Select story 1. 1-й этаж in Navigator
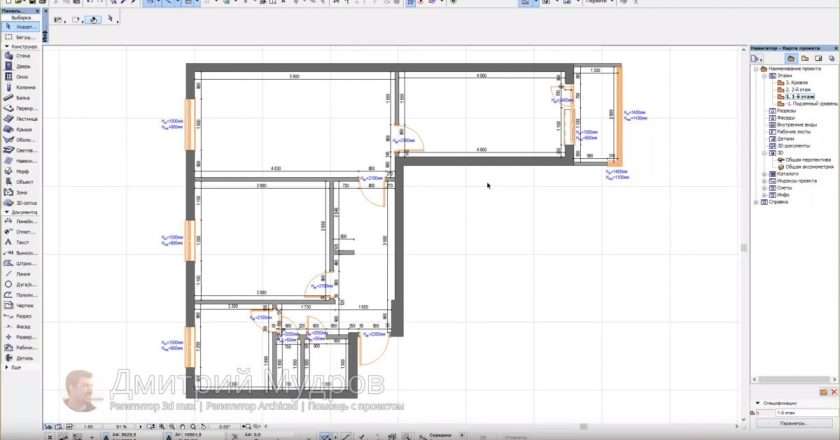 click(796, 97)
